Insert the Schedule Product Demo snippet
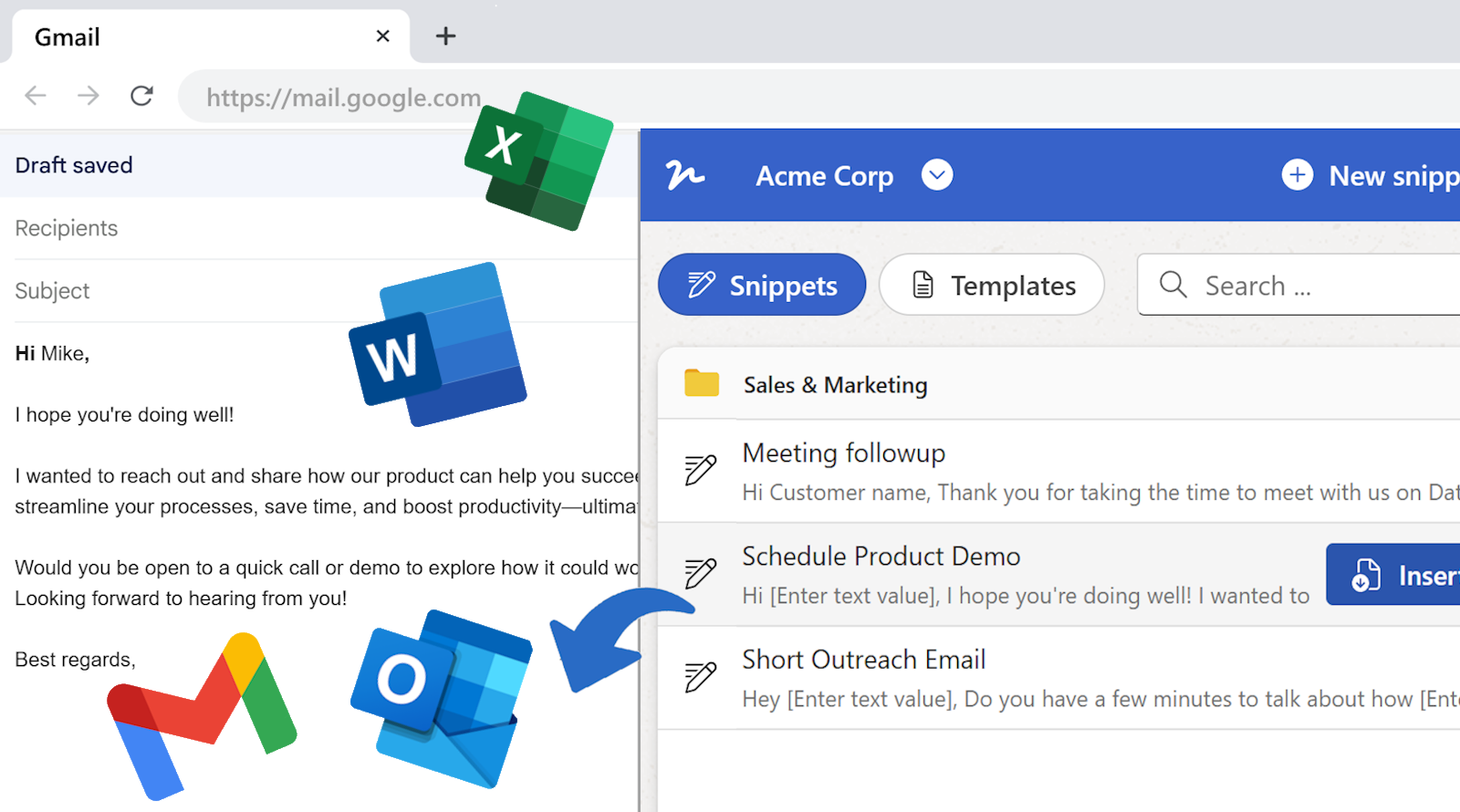Viewport: 1460px width, 812px height. [x=1393, y=575]
